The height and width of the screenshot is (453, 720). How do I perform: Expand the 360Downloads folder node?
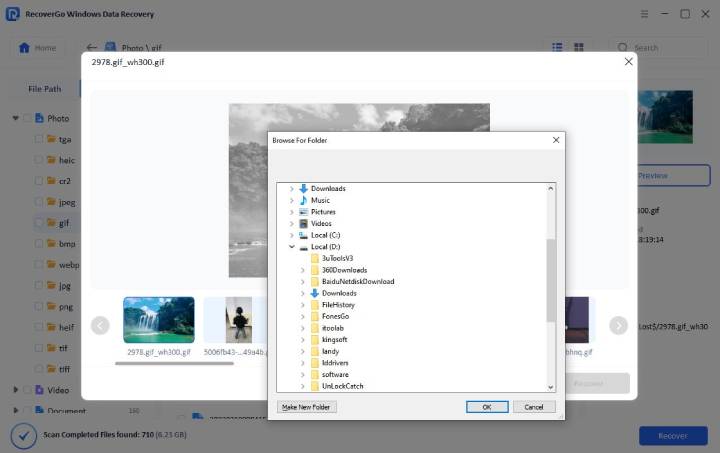coord(303,270)
